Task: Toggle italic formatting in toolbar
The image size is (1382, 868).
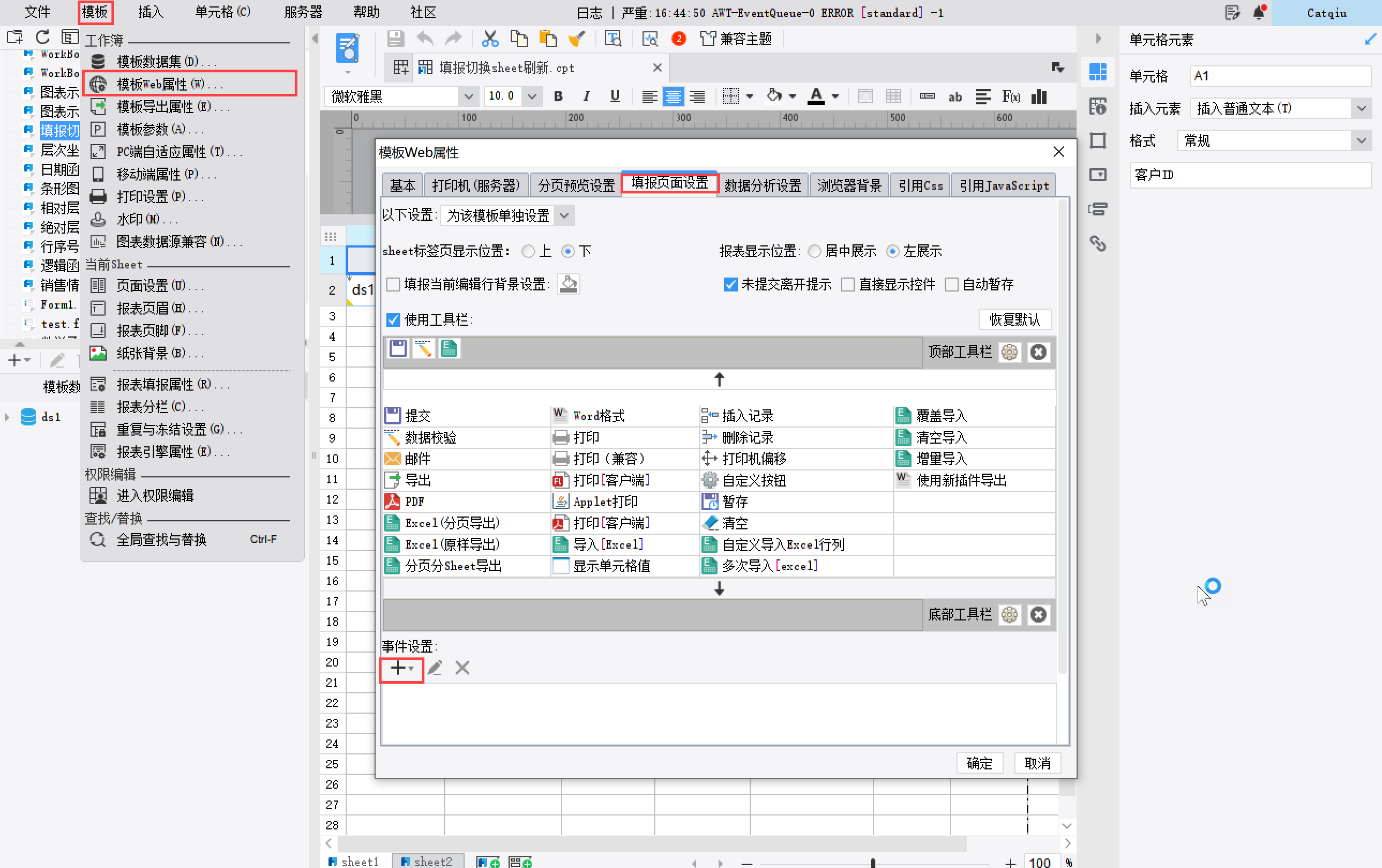Action: coord(586,96)
